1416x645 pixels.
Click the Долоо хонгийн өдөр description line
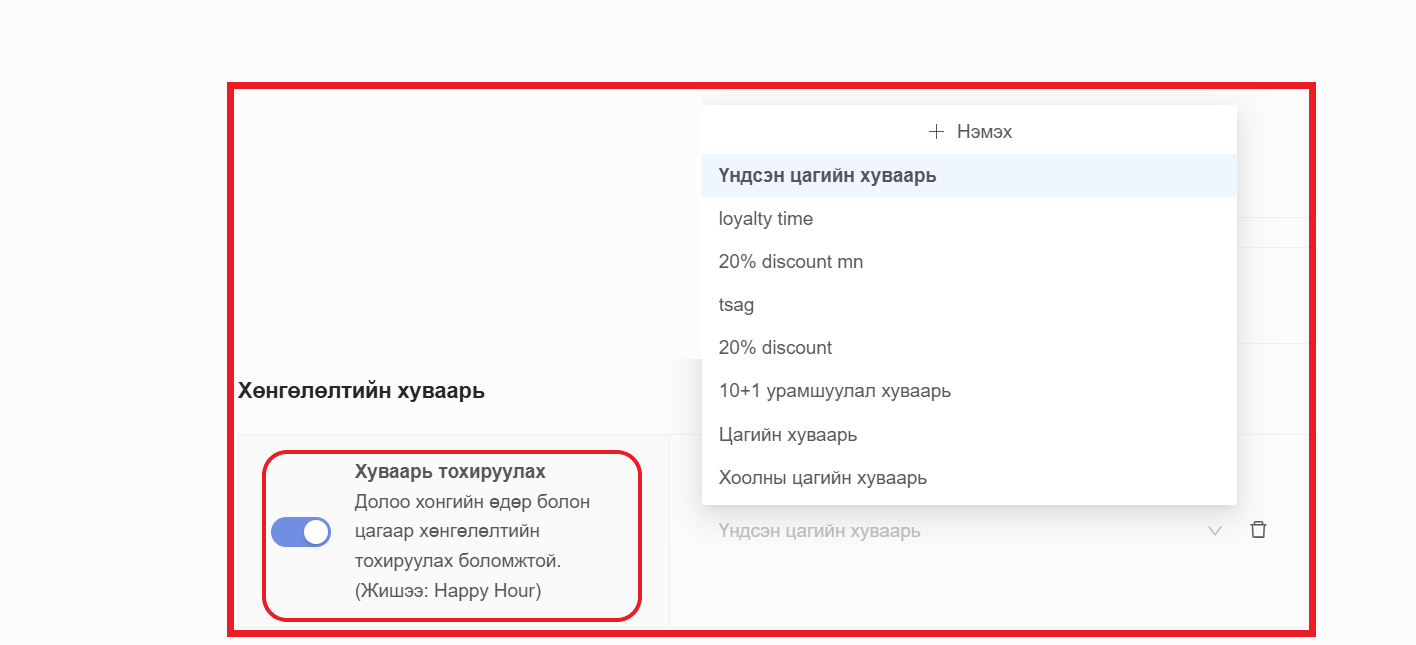(x=472, y=501)
